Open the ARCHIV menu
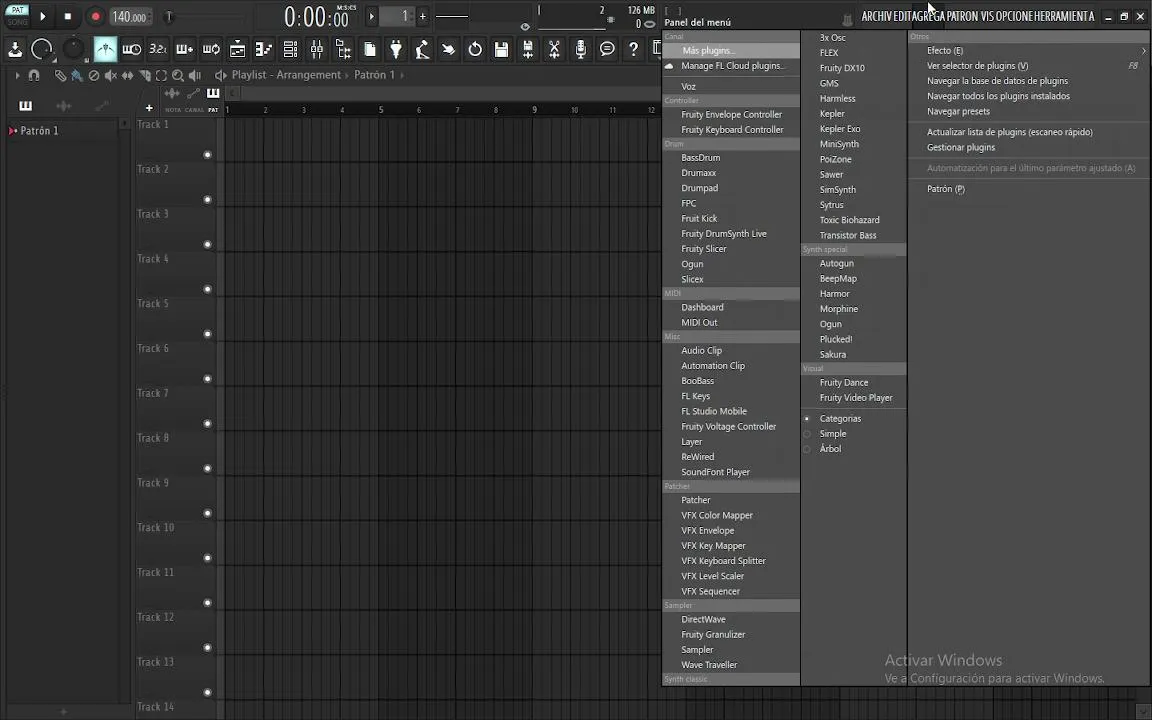Image resolution: width=1152 pixels, height=720 pixels. tap(876, 16)
